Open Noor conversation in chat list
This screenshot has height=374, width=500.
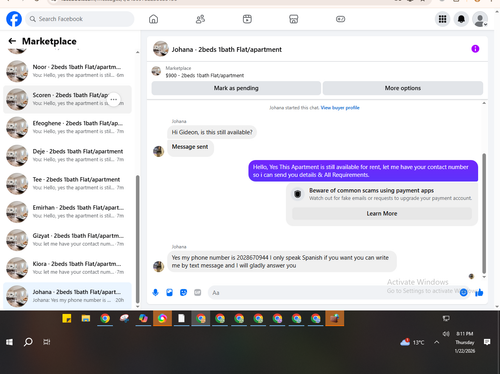pyautogui.click(x=67, y=71)
